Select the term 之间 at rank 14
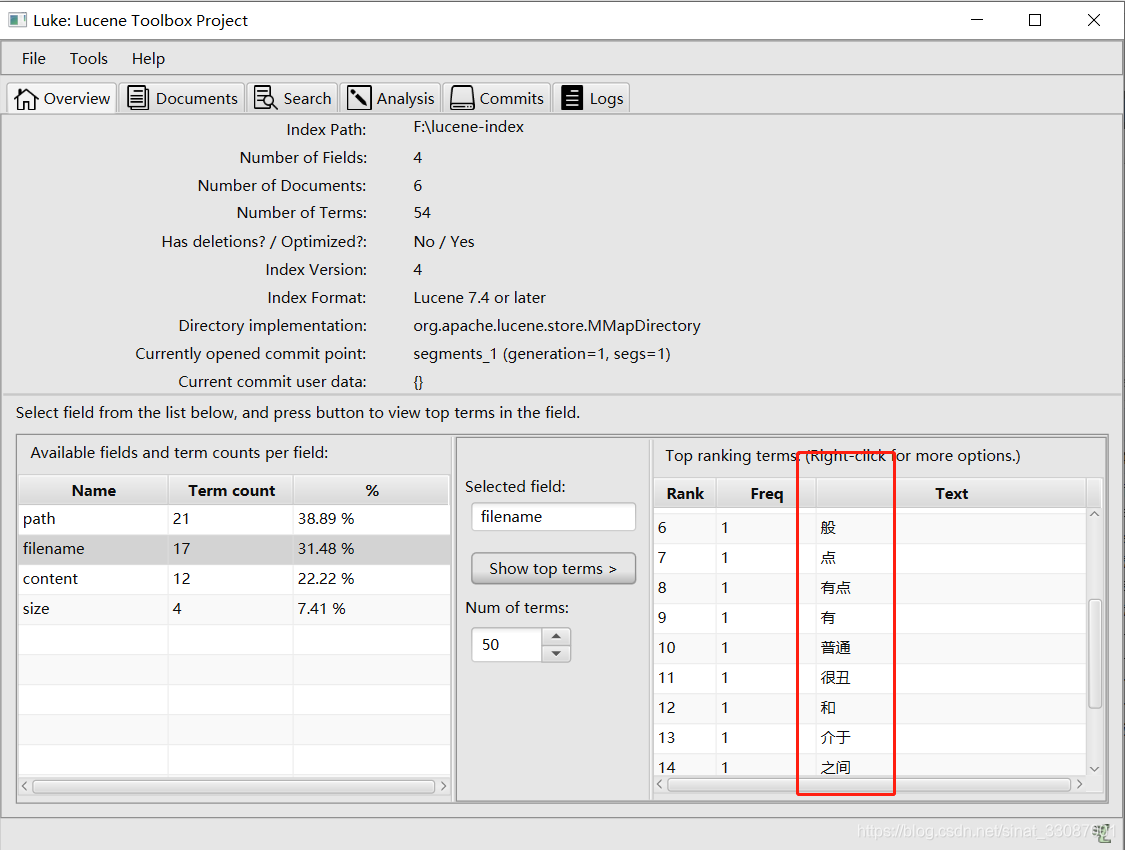 pos(870,765)
